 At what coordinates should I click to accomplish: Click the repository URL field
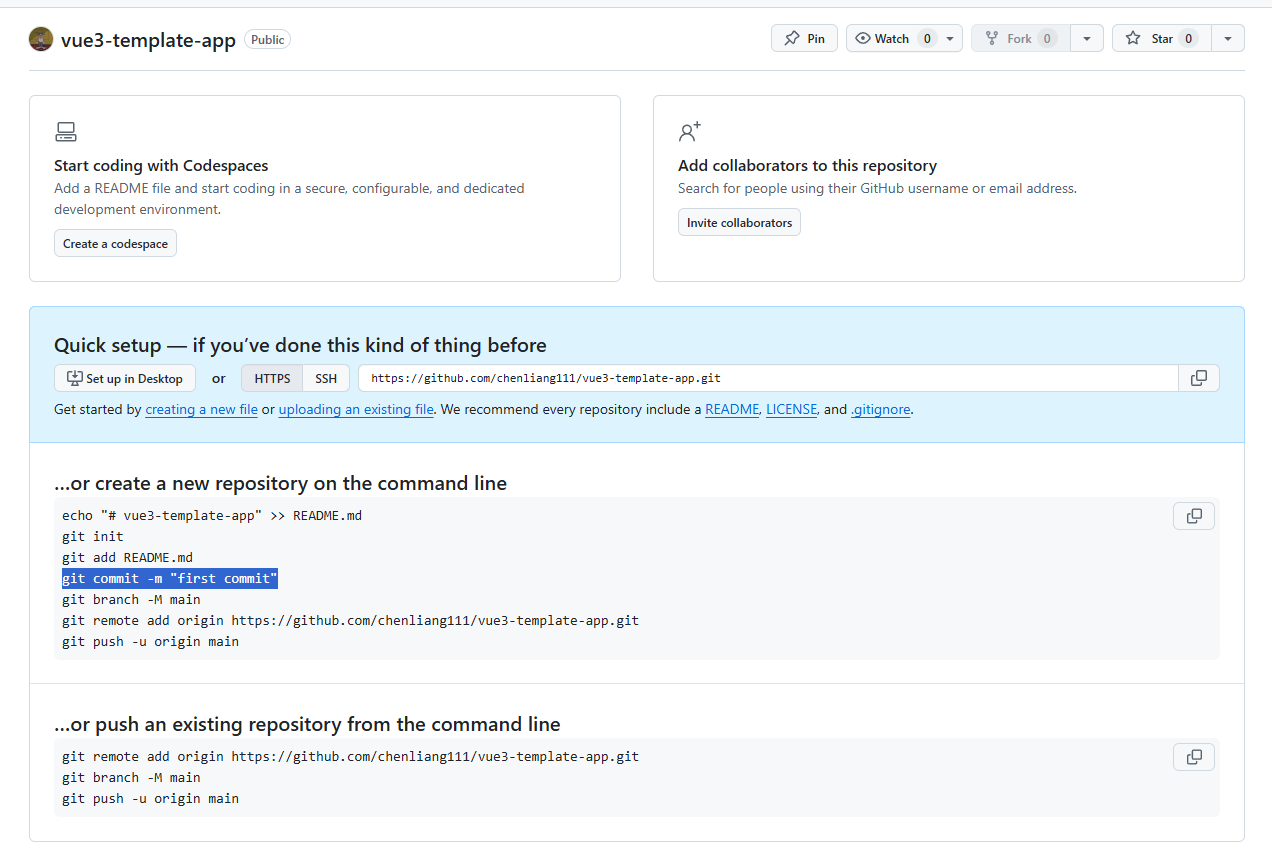point(768,378)
